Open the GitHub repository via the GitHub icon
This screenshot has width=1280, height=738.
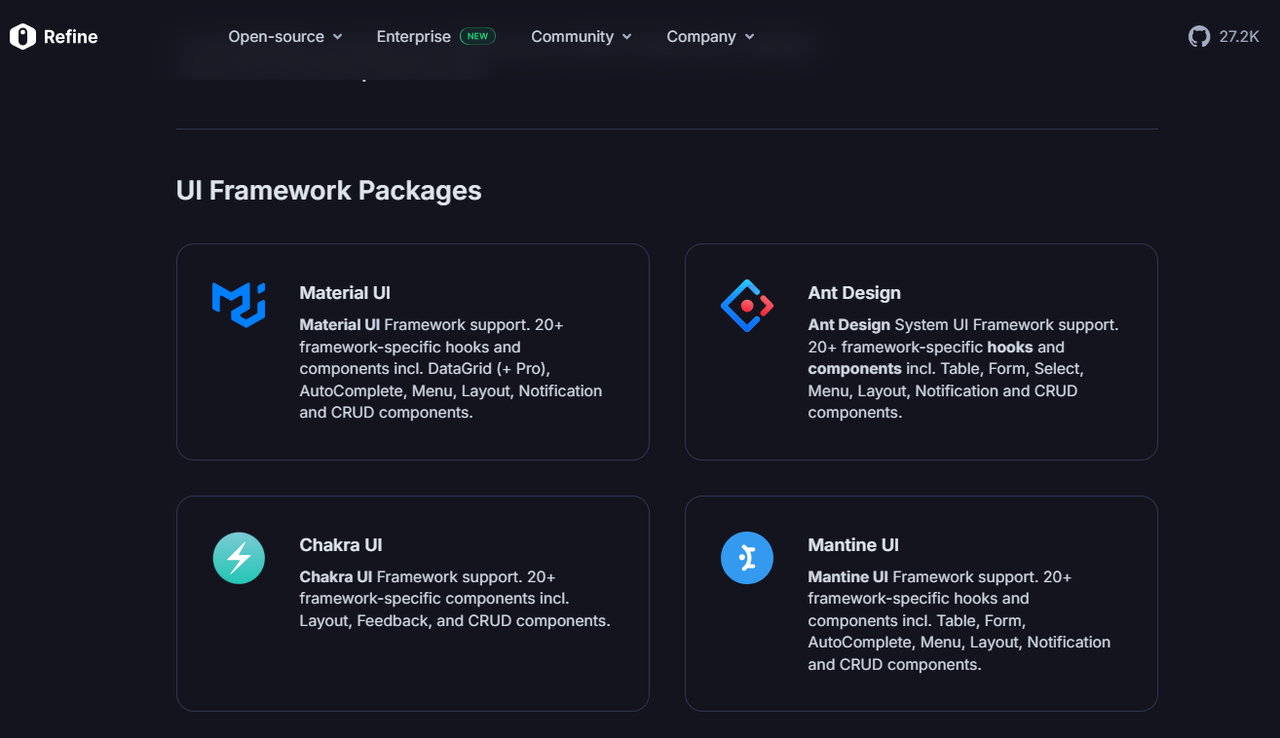tap(1199, 36)
